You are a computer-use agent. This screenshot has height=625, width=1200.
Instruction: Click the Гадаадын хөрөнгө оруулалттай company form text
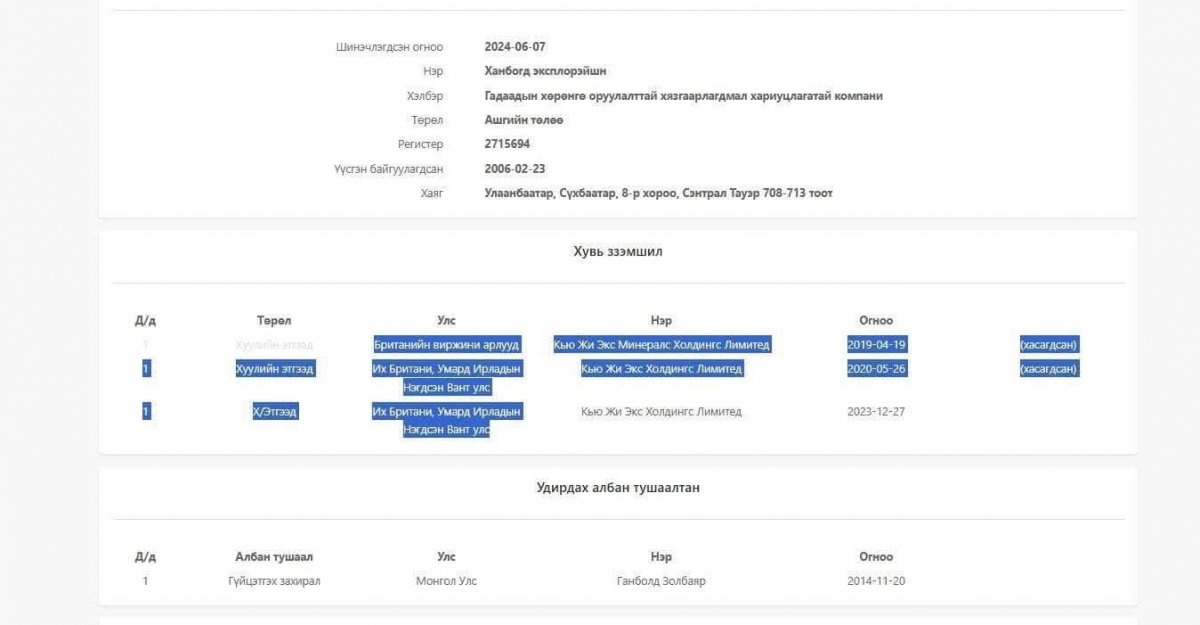tap(683, 96)
